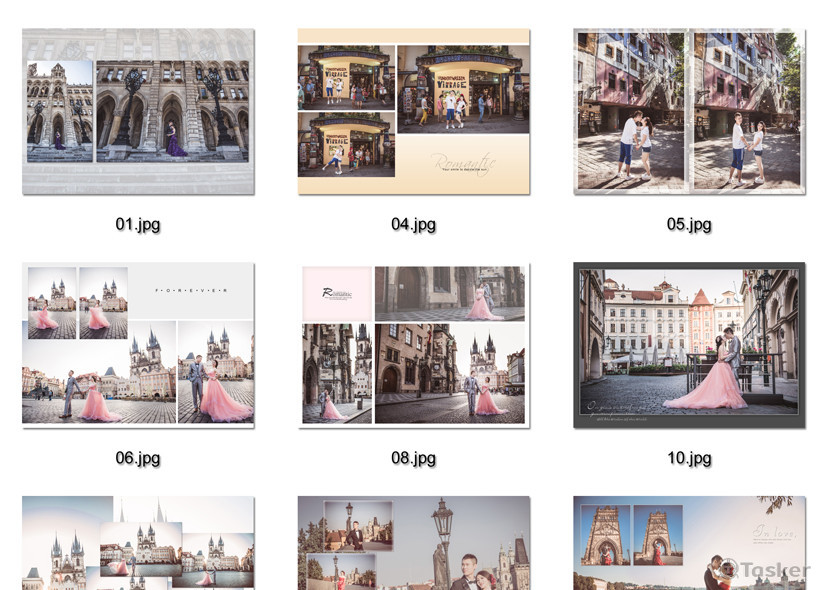Select the 08.jpg file name text

pos(414,458)
